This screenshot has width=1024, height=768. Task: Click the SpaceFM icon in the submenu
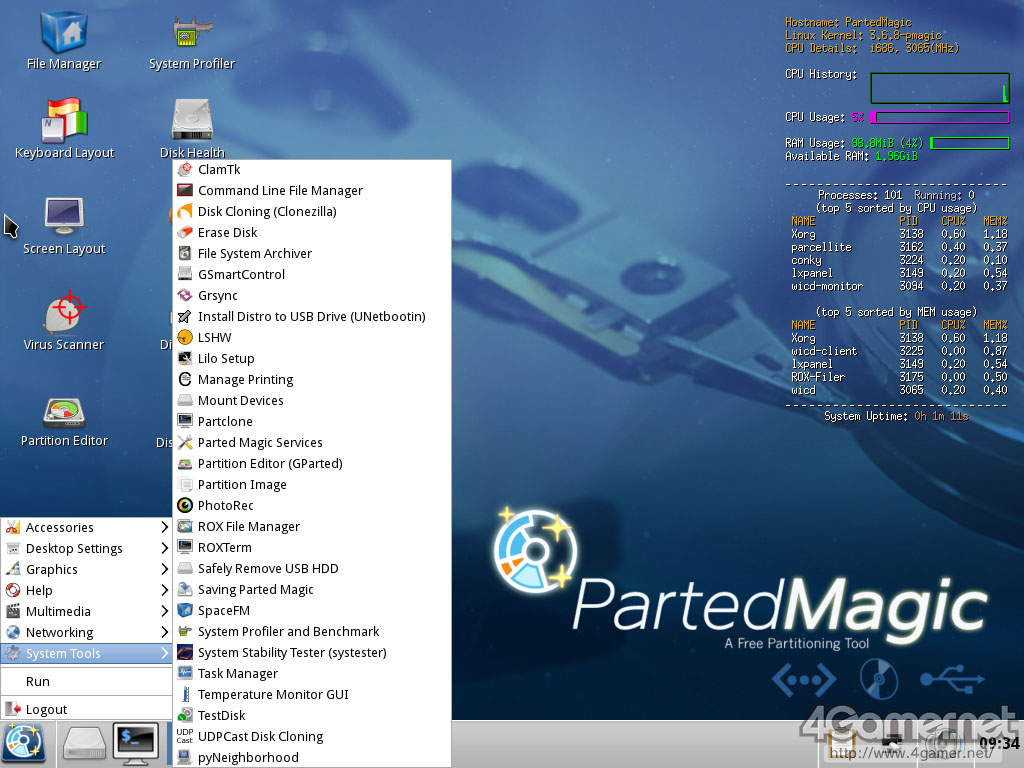pyautogui.click(x=185, y=611)
